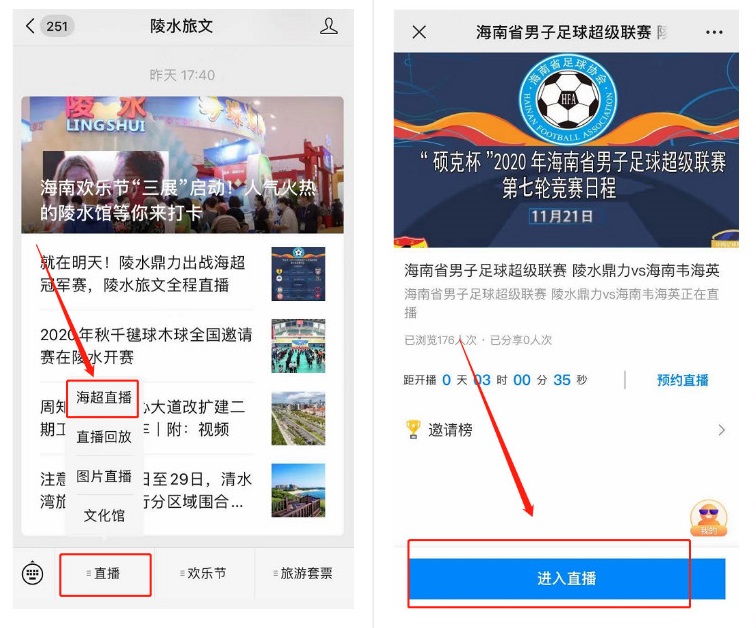Click the 进入直播 blue button

[567, 578]
